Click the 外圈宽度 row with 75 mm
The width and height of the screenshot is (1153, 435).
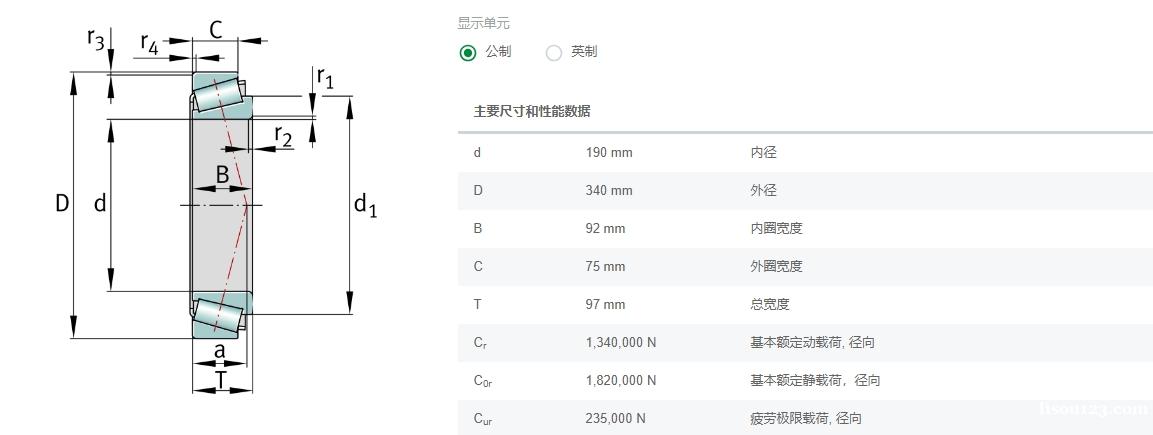click(805, 267)
